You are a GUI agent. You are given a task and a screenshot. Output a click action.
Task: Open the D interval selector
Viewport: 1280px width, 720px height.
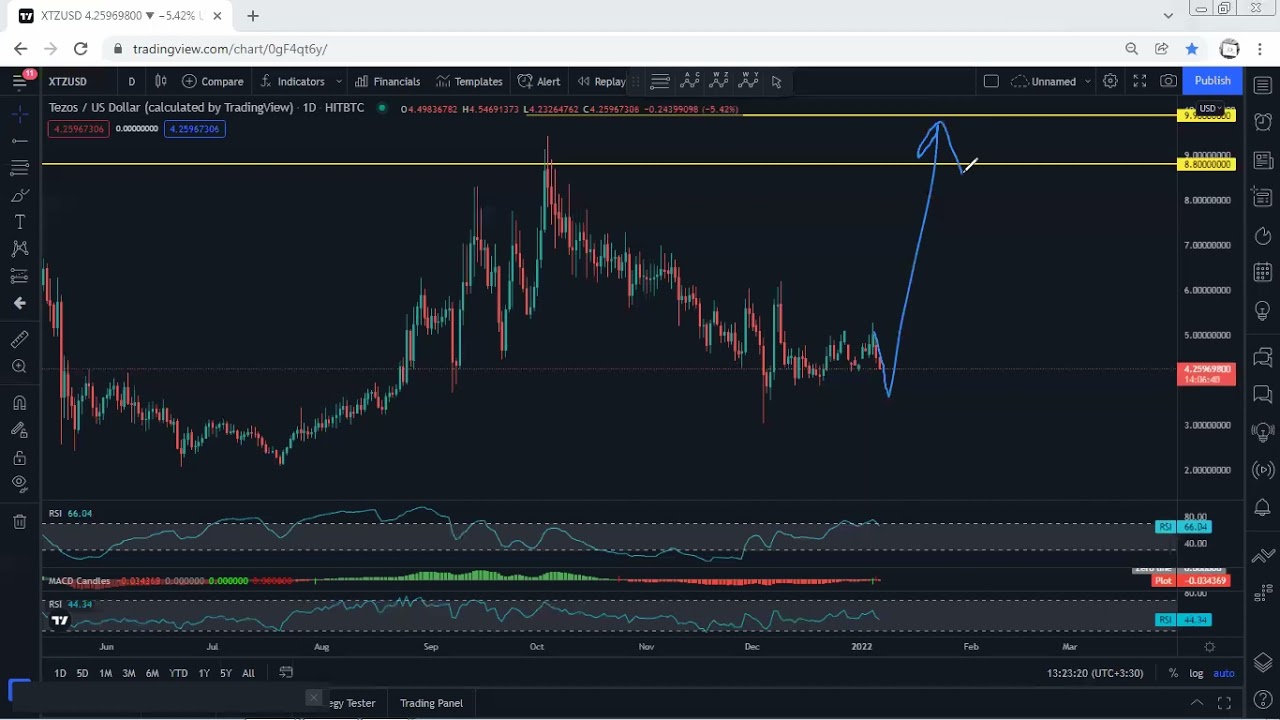(131, 81)
